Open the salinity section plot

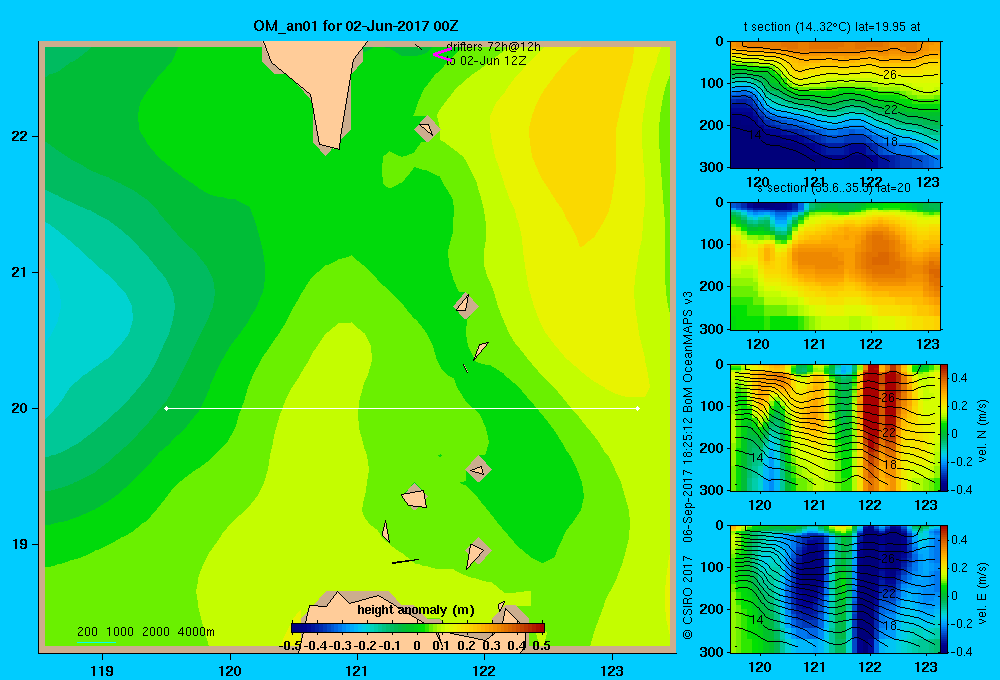835,266
